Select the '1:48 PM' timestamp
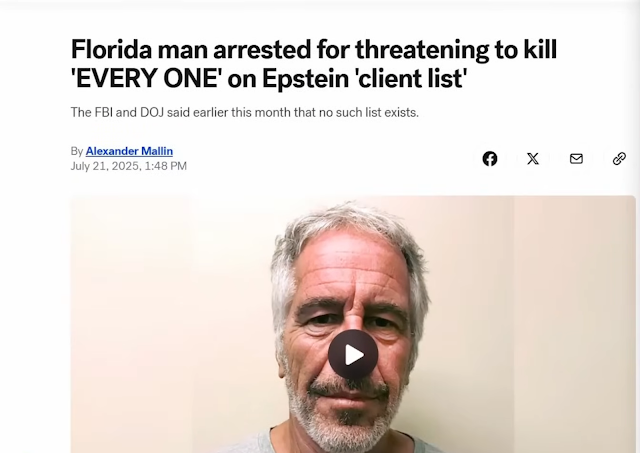 click(x=165, y=166)
